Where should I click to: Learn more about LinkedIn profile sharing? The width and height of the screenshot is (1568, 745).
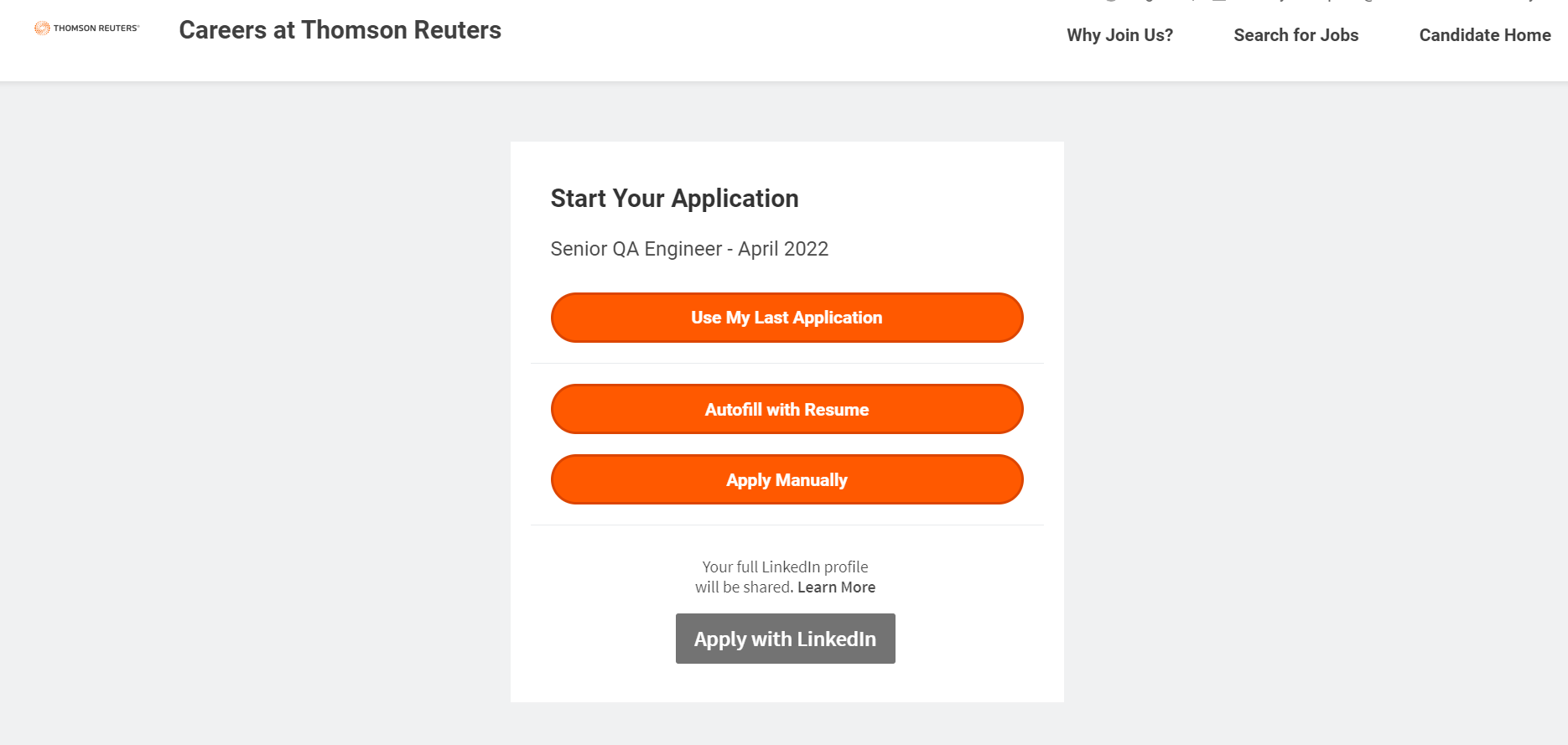pos(836,587)
